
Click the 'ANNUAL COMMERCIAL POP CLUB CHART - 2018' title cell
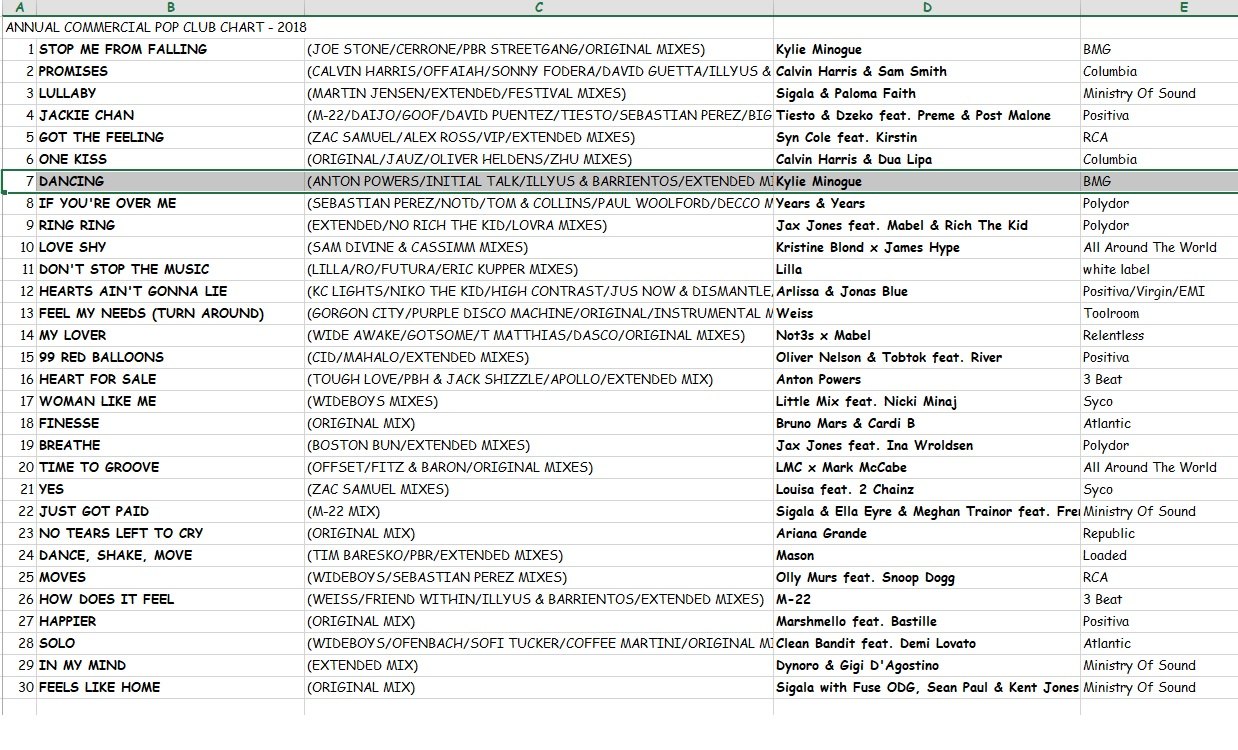[x=156, y=27]
